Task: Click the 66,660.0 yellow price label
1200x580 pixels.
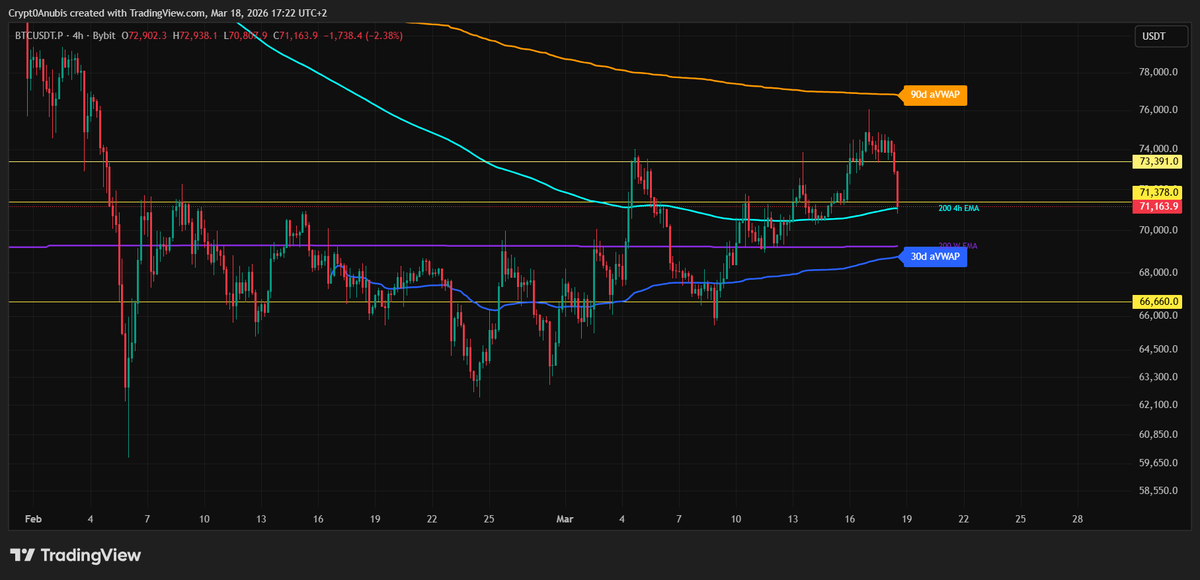Action: click(1159, 301)
